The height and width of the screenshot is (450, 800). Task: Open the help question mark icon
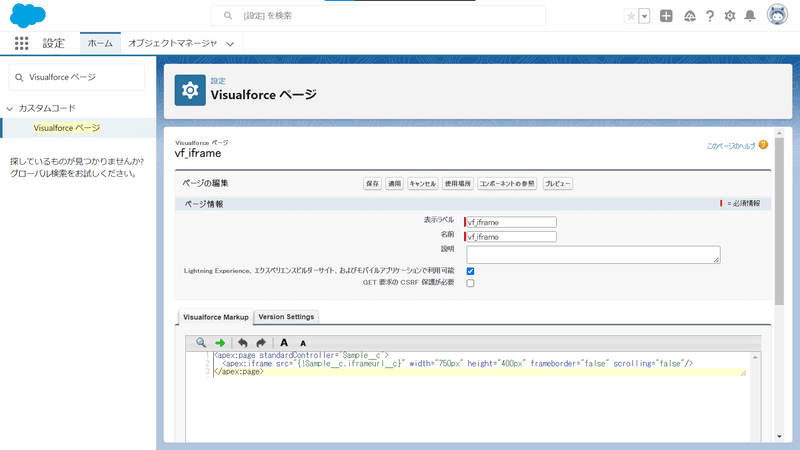[x=710, y=16]
